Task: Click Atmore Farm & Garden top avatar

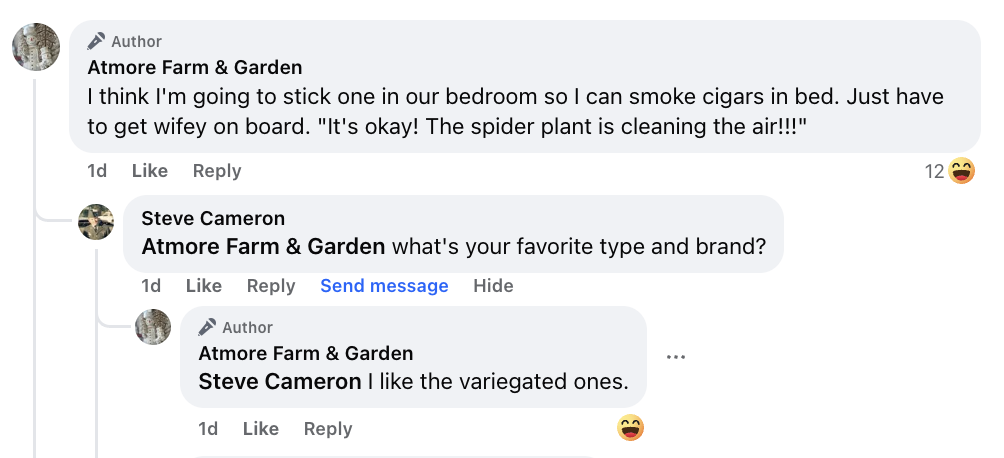Action: click(36, 46)
